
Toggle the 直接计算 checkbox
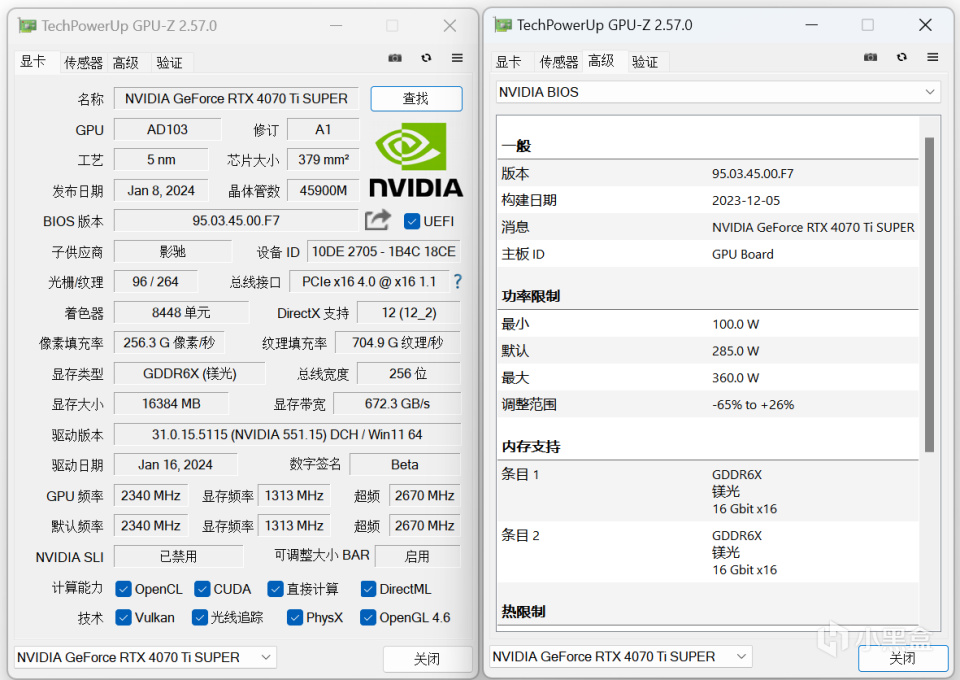276,589
